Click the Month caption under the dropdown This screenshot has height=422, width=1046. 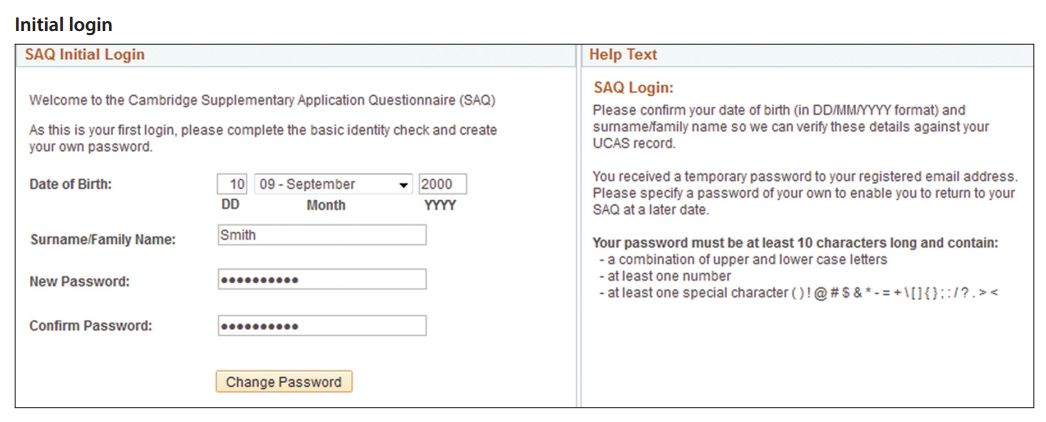[326, 205]
